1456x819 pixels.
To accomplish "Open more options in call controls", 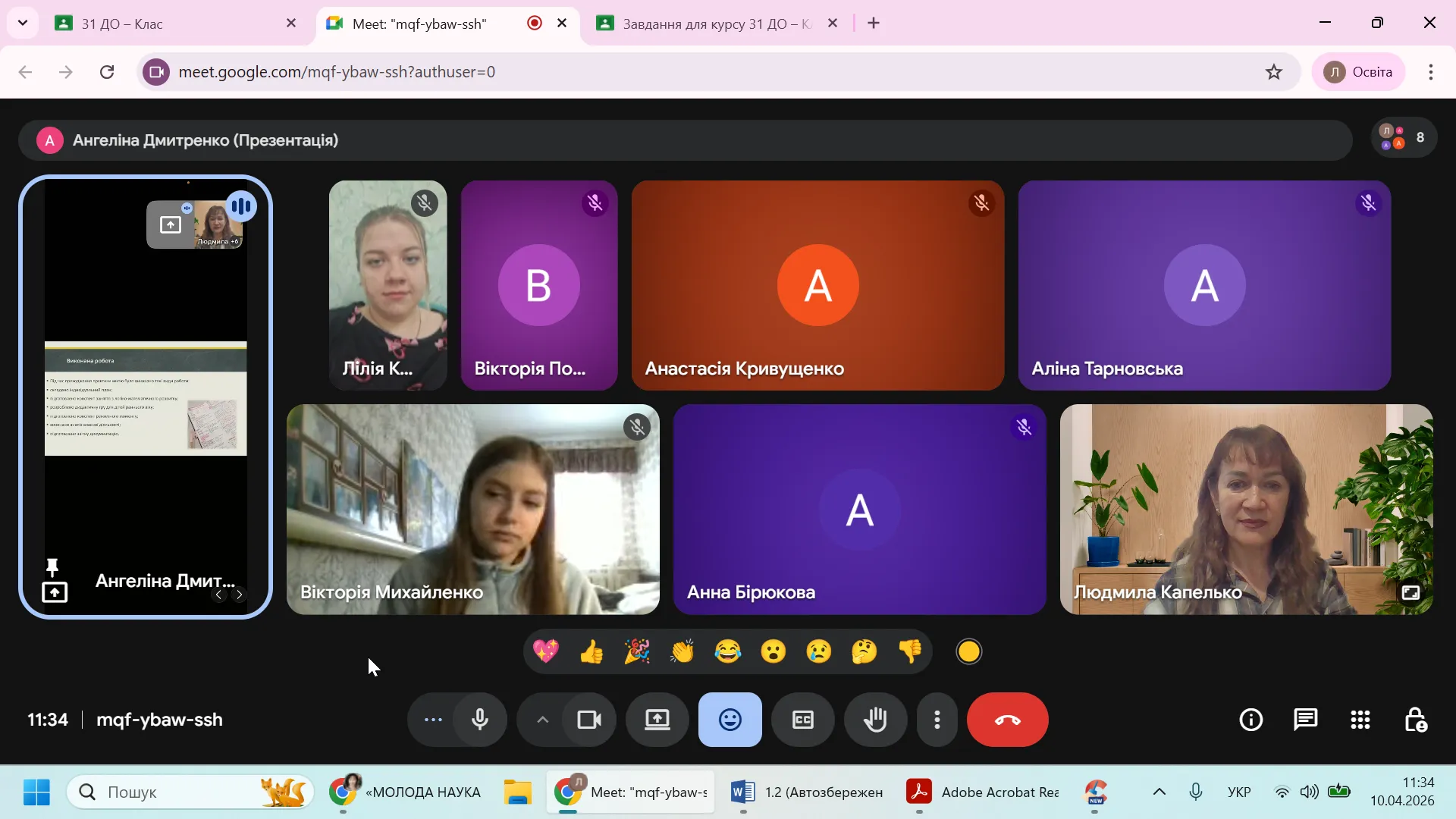I will click(937, 720).
